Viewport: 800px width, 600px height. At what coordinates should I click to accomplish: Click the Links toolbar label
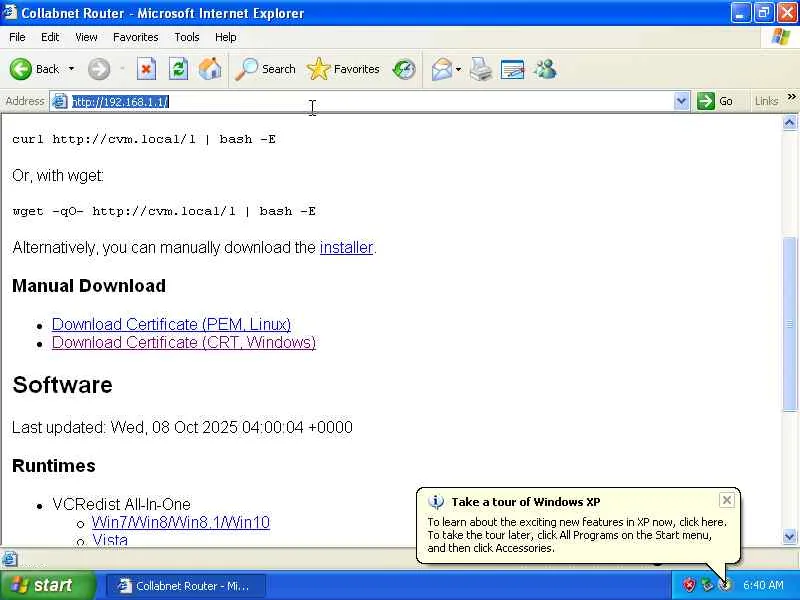(766, 101)
